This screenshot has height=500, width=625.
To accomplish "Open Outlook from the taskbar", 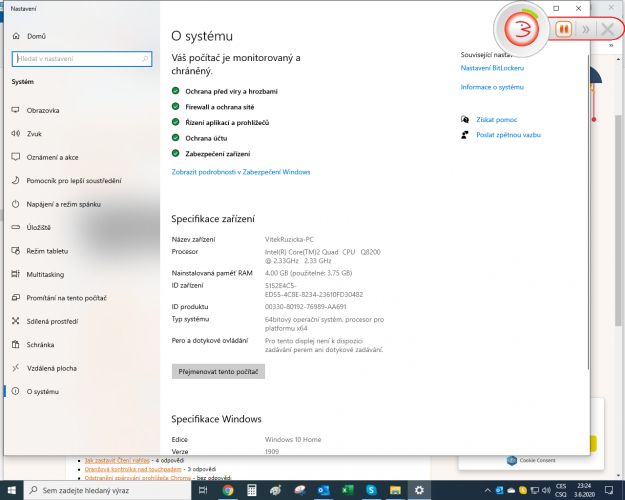I will click(323, 490).
